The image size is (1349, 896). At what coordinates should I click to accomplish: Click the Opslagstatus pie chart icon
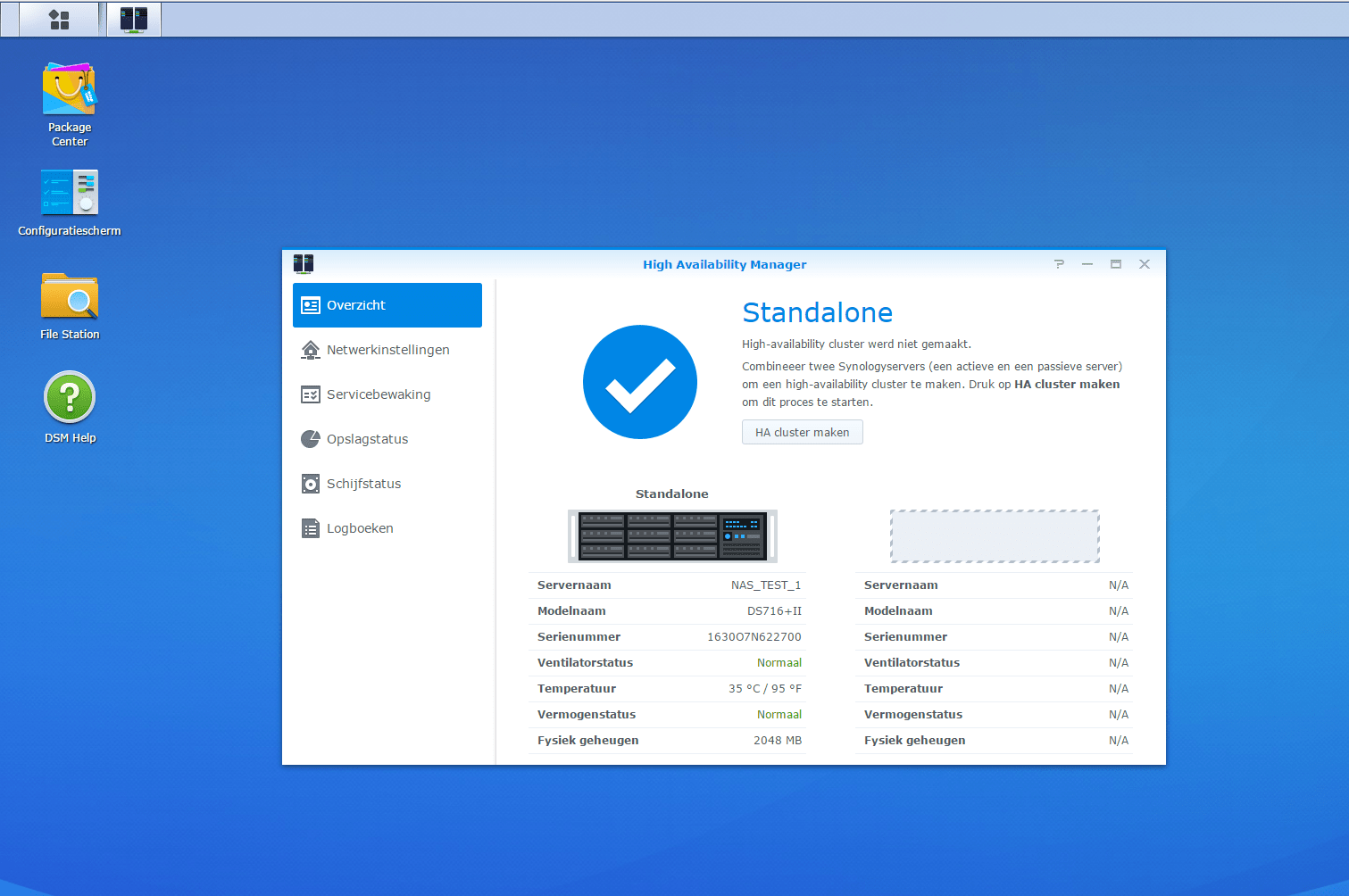[x=311, y=439]
